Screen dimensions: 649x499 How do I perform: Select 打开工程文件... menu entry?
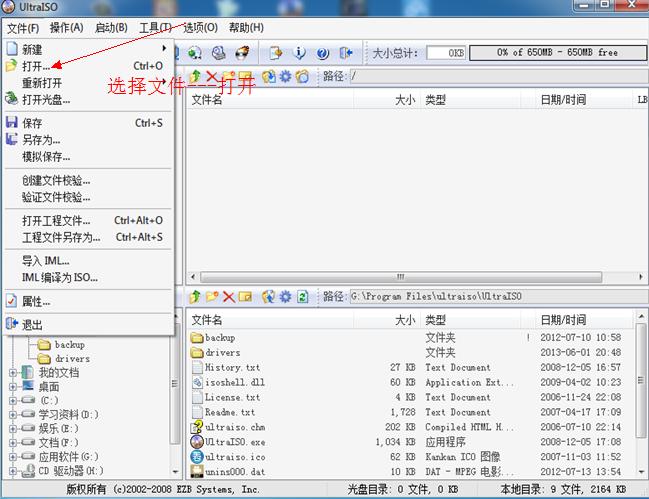[88, 221]
